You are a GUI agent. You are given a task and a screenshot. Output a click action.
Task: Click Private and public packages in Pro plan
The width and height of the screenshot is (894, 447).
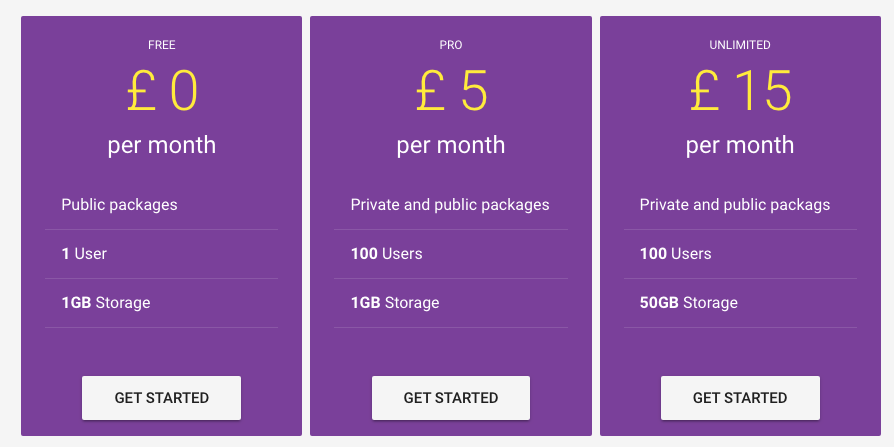coord(450,205)
